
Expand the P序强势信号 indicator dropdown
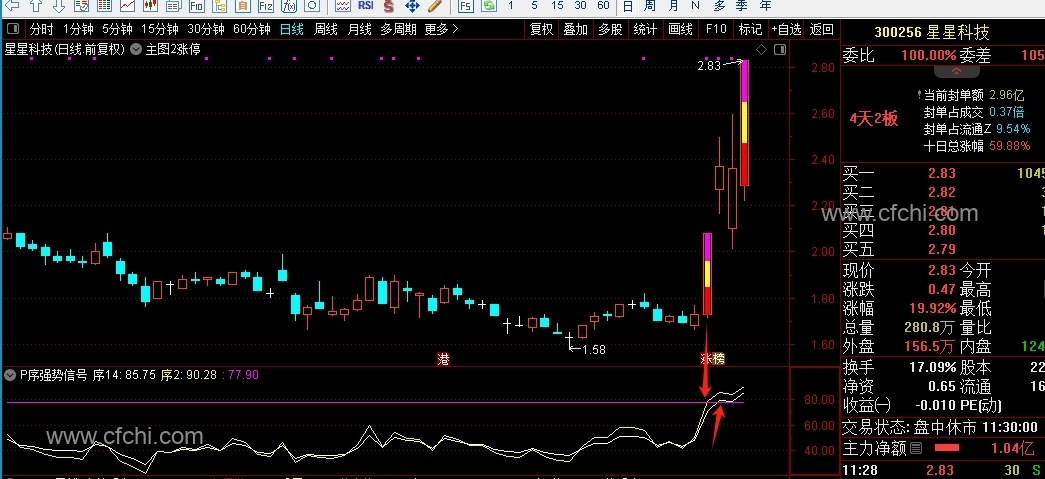[9, 375]
